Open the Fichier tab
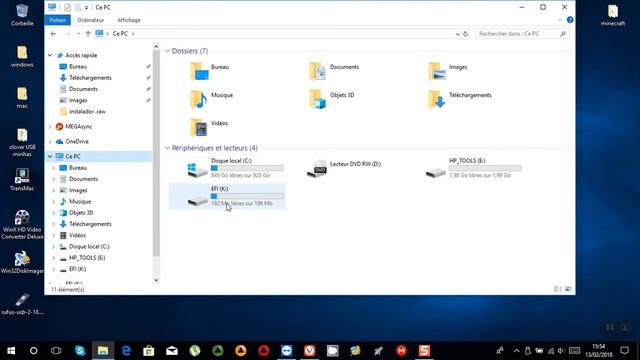640x360 pixels. click(58, 20)
